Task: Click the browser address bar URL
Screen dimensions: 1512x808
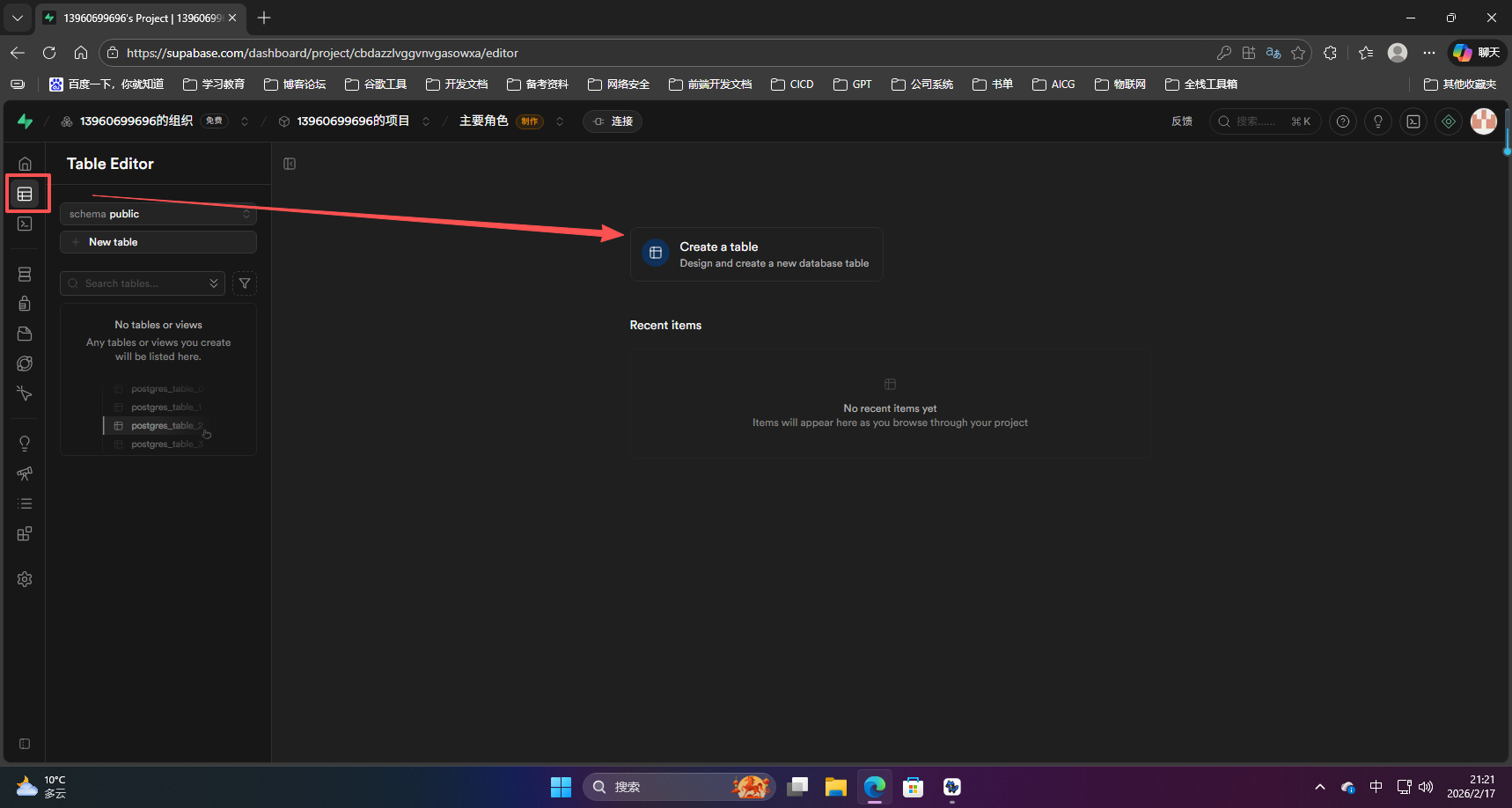Action: pos(322,53)
